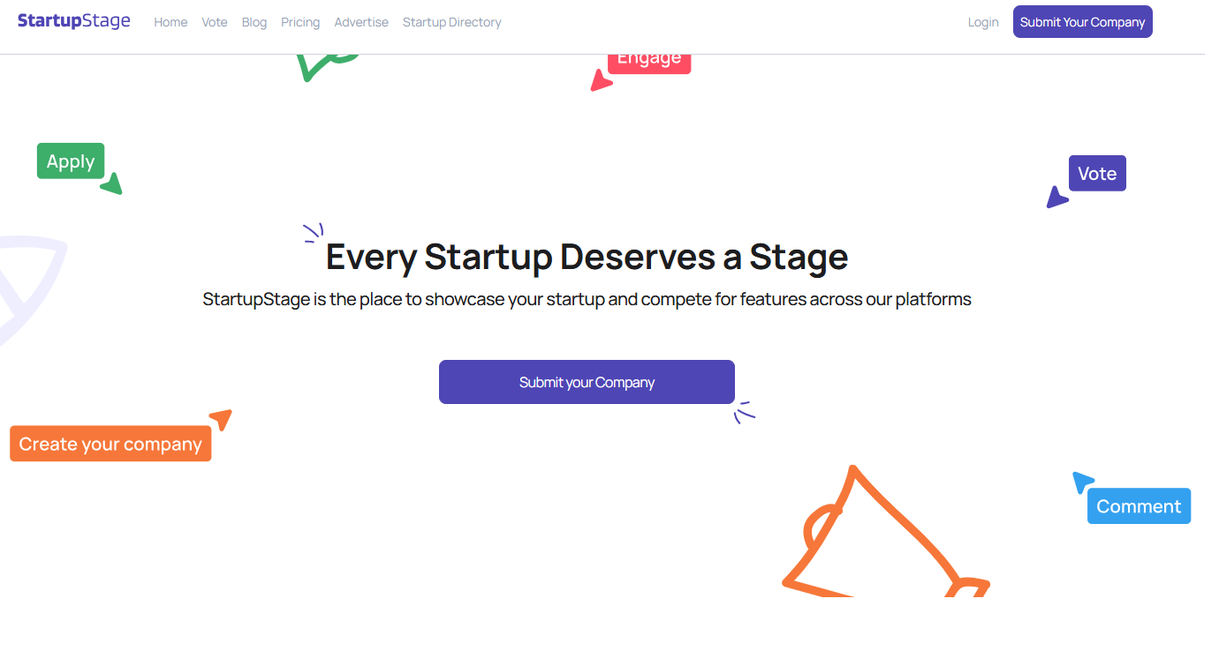
Task: Click the large Submit your Company button
Action: click(x=587, y=382)
